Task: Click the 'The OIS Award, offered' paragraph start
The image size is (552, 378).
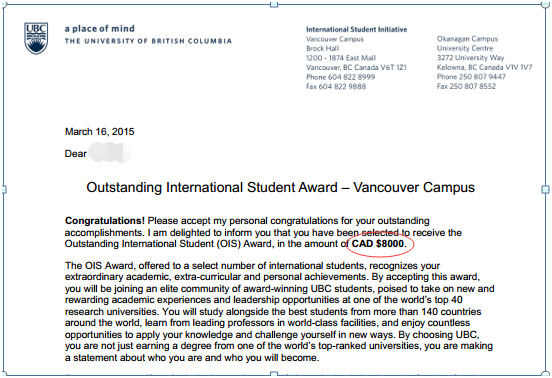Action: pyautogui.click(x=106, y=266)
